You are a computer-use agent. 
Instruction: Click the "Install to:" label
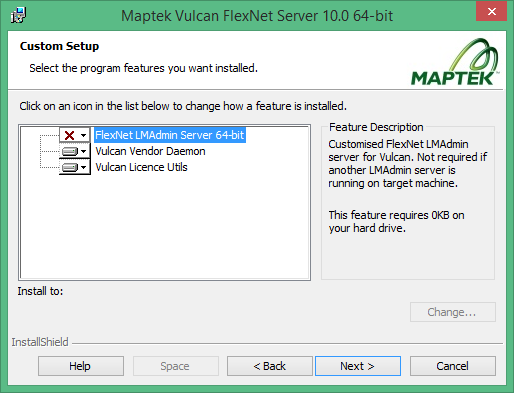point(40,291)
